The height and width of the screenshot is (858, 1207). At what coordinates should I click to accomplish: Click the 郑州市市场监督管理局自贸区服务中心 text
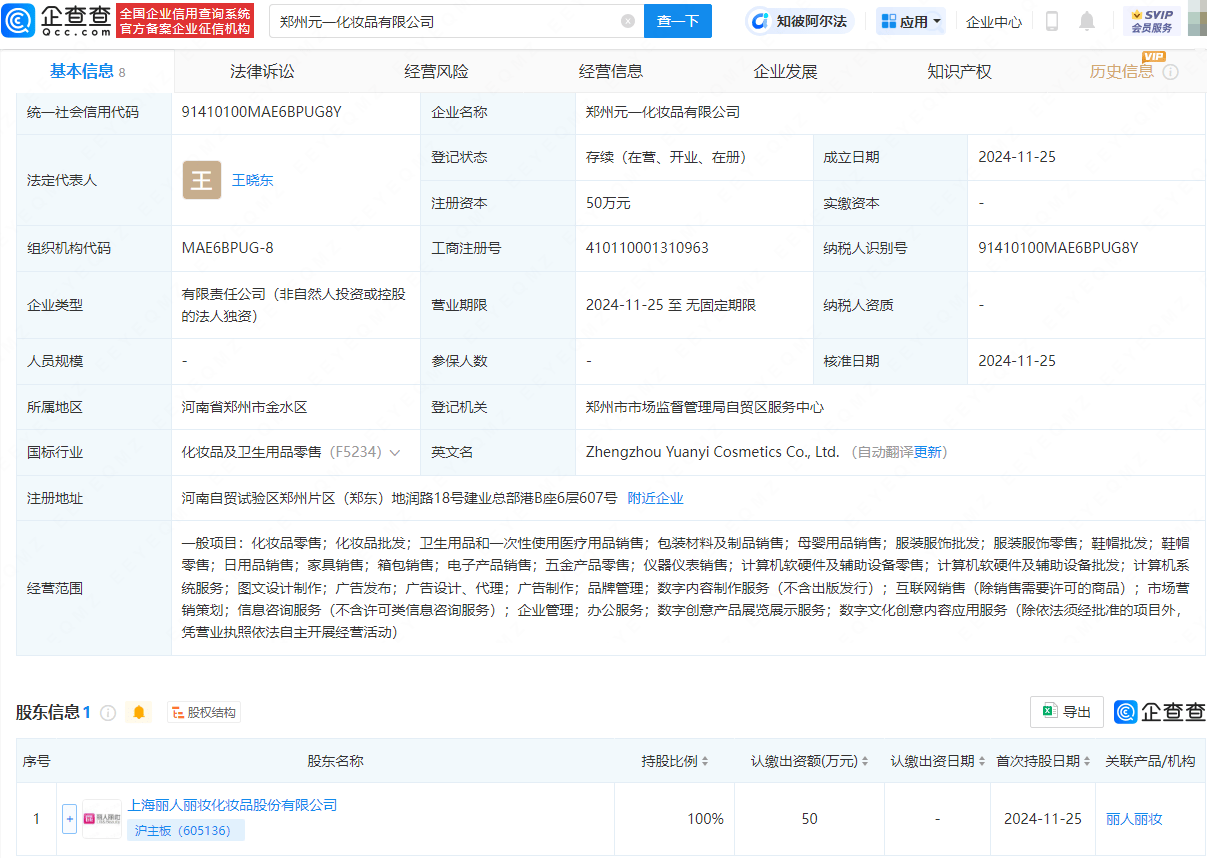pos(705,407)
